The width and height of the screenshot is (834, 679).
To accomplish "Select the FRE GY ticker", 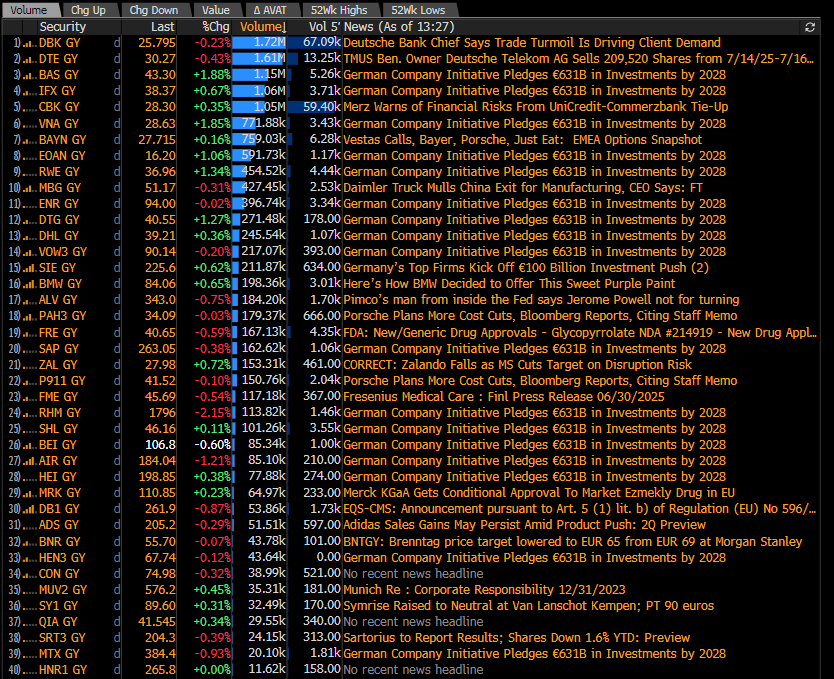I will tap(58, 333).
